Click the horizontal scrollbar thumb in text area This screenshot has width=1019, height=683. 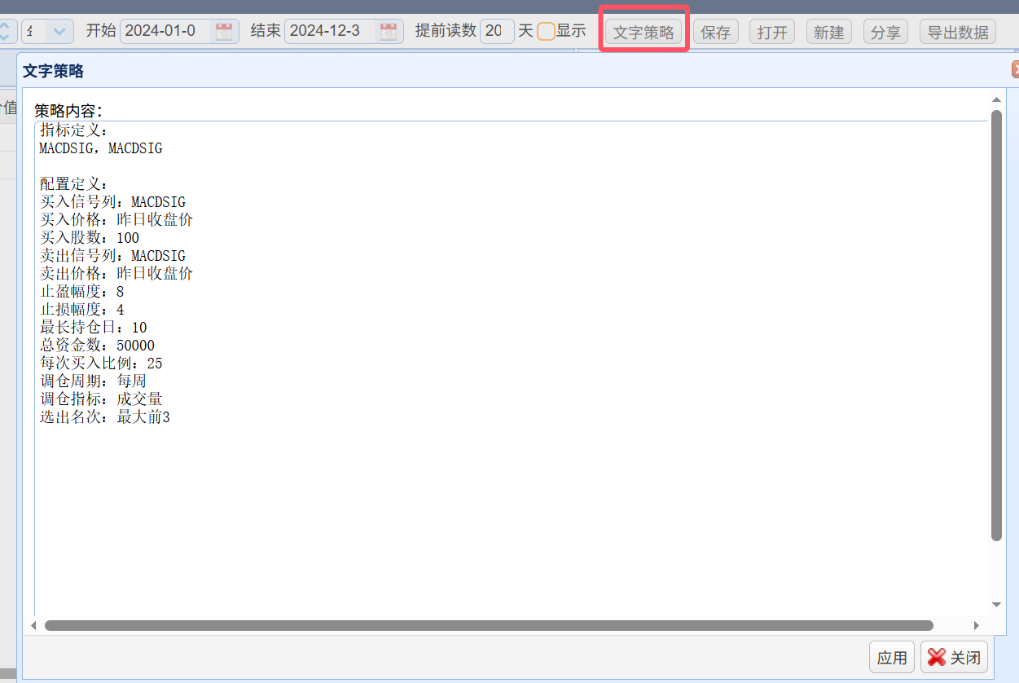[x=489, y=625]
